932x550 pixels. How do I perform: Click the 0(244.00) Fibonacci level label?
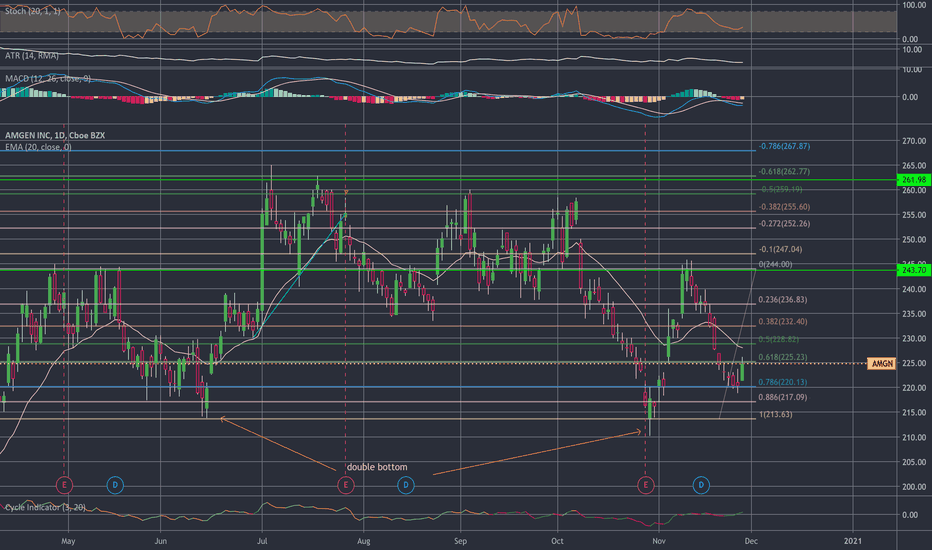coord(775,265)
